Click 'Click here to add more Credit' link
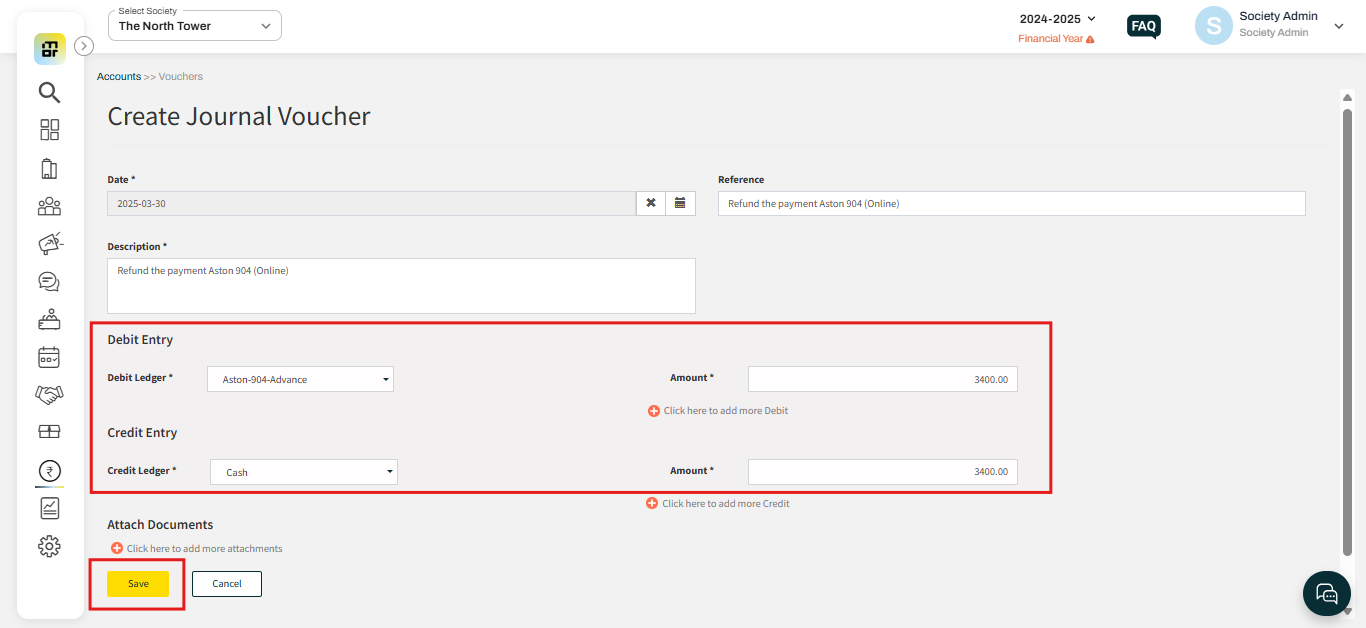Viewport: 1366px width, 628px height. click(x=726, y=504)
